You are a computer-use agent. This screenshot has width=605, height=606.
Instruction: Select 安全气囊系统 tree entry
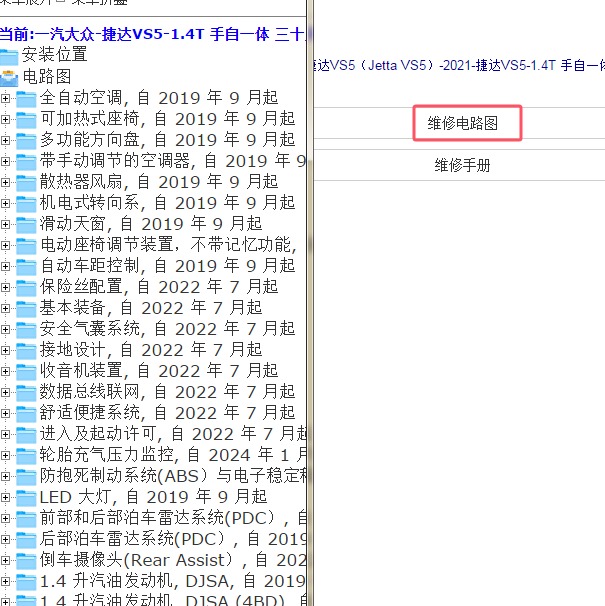(x=167, y=329)
